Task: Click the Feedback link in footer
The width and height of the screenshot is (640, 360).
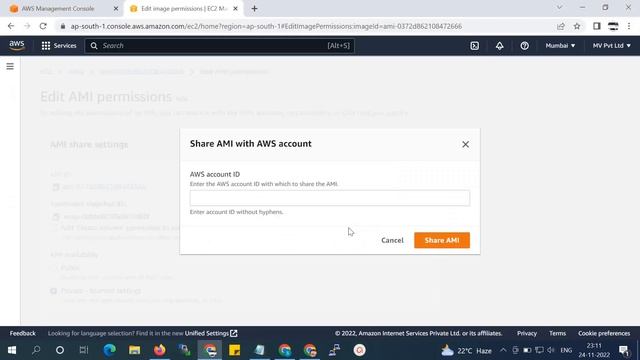Action: [22, 333]
